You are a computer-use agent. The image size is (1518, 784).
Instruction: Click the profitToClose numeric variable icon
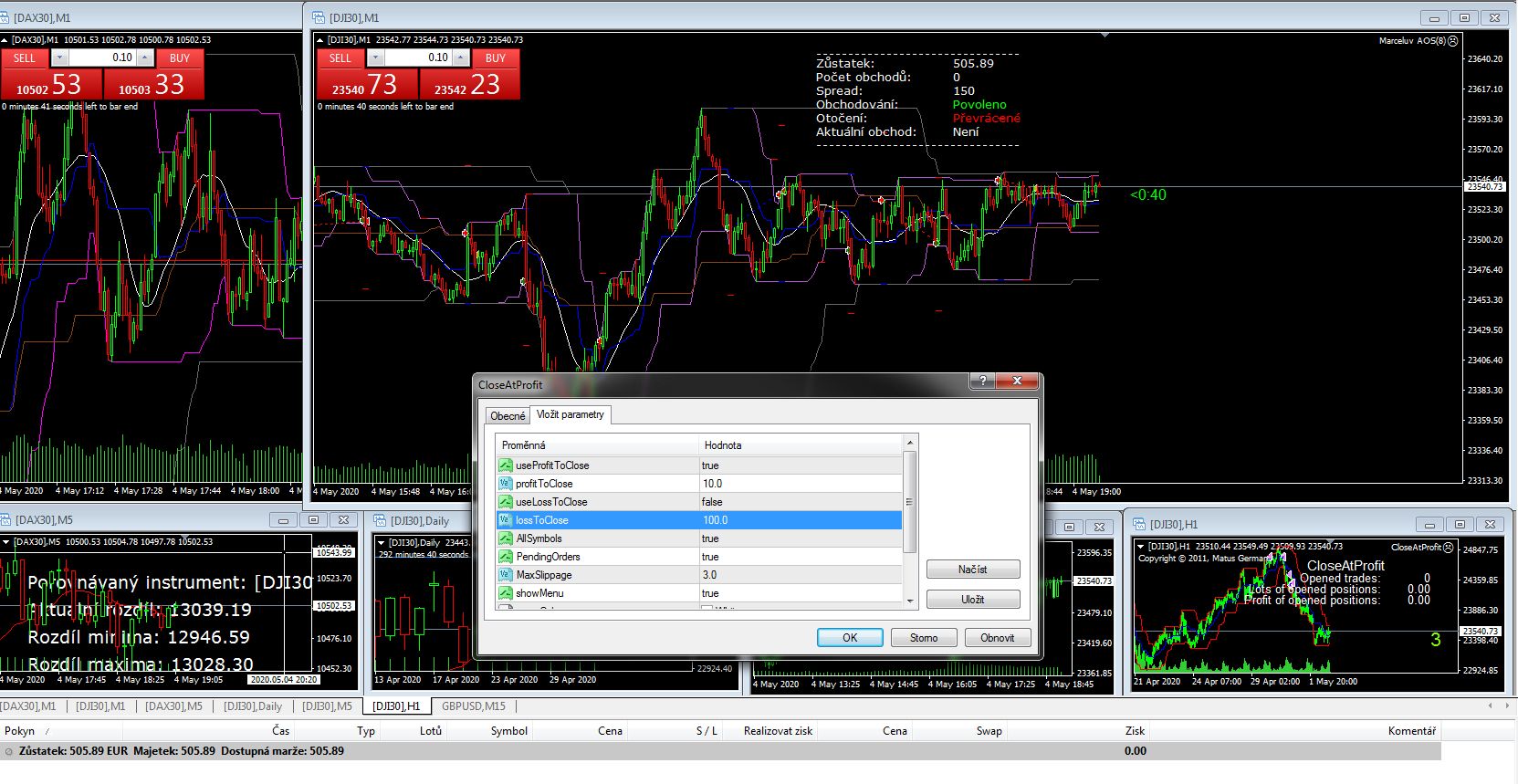tap(505, 484)
